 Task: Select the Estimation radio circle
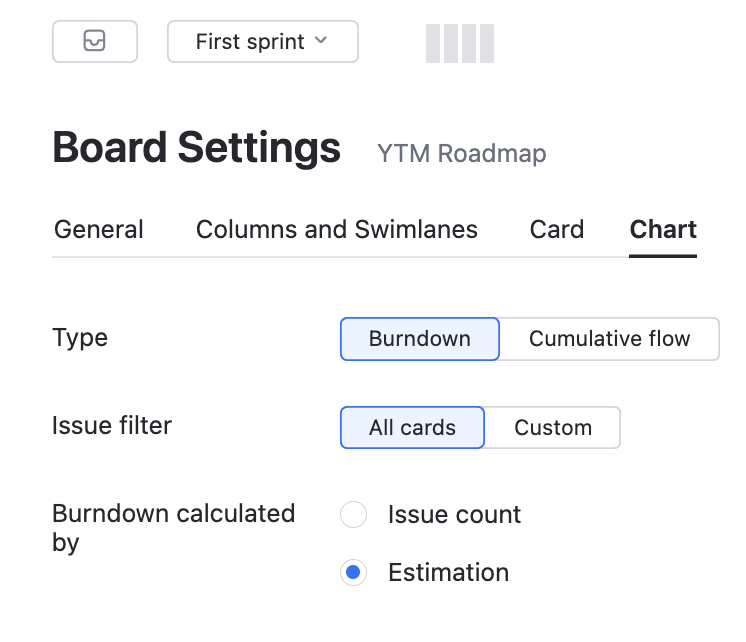354,573
